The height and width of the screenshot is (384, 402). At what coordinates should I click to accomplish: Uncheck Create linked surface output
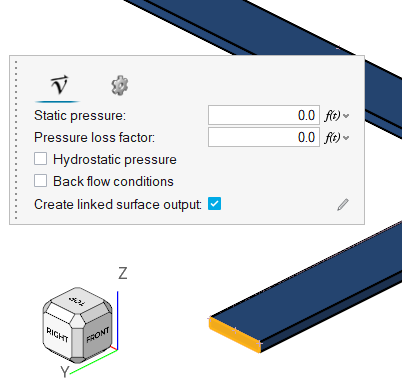click(214, 204)
